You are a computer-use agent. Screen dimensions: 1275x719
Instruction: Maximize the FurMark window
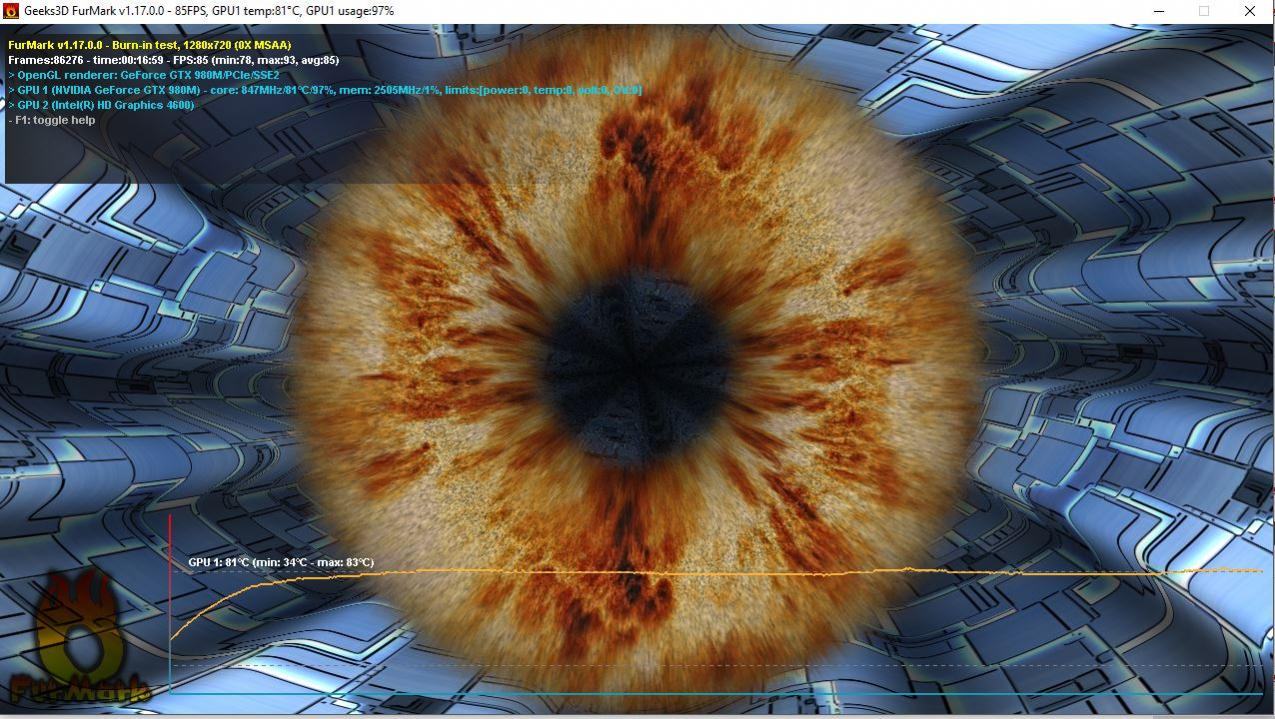(x=1204, y=11)
